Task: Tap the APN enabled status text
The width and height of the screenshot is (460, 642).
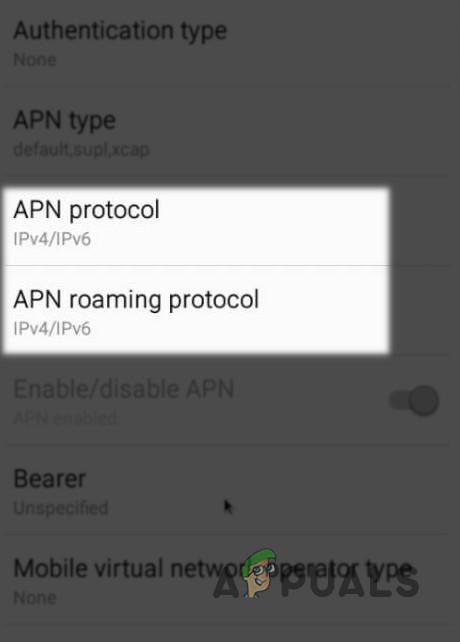Action: click(66, 418)
